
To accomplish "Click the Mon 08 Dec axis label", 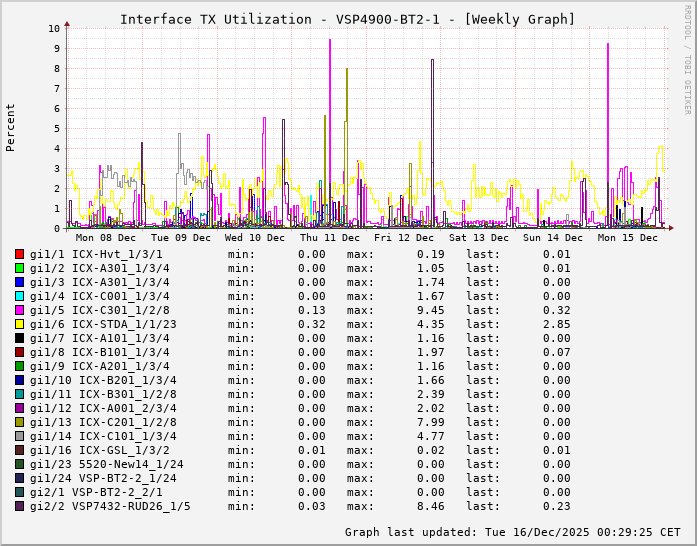I will pyautogui.click(x=106, y=238).
